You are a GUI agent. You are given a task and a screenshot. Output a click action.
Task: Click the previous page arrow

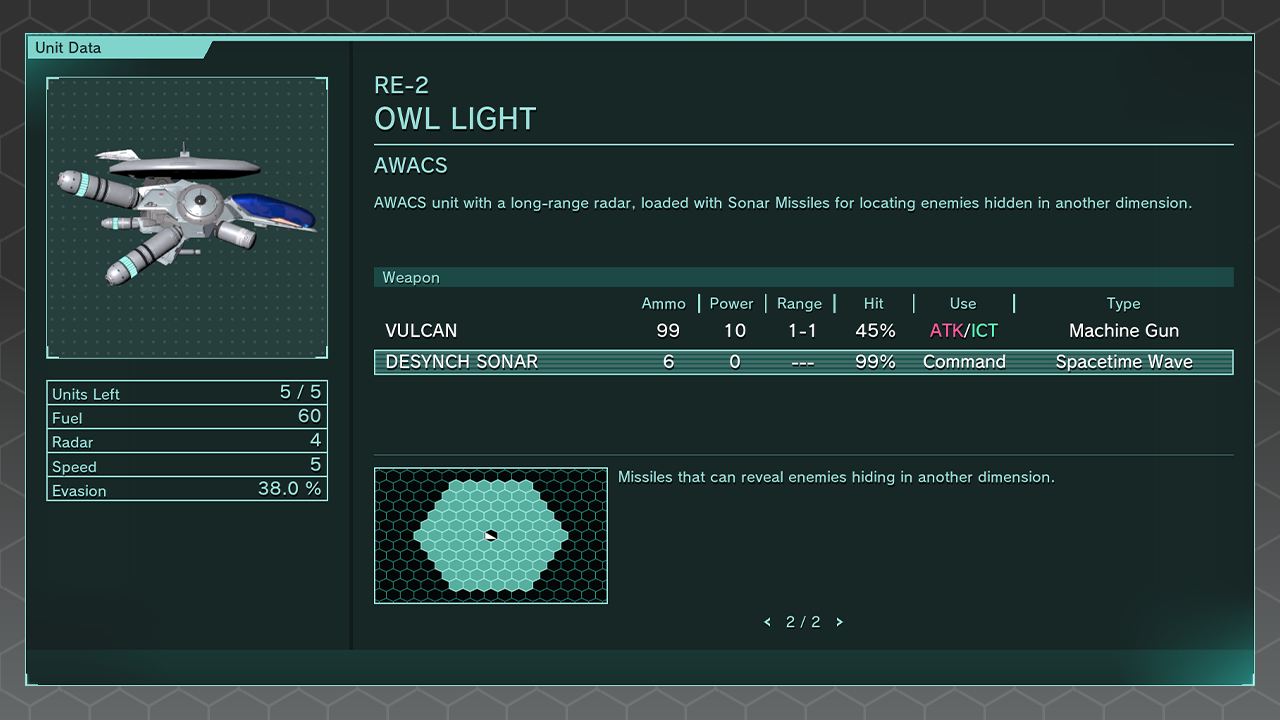pos(767,622)
